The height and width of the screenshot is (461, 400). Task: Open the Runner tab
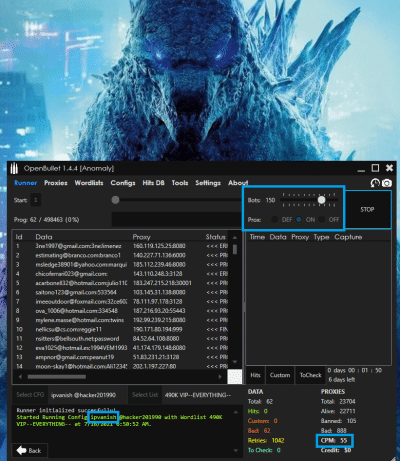(x=26, y=183)
